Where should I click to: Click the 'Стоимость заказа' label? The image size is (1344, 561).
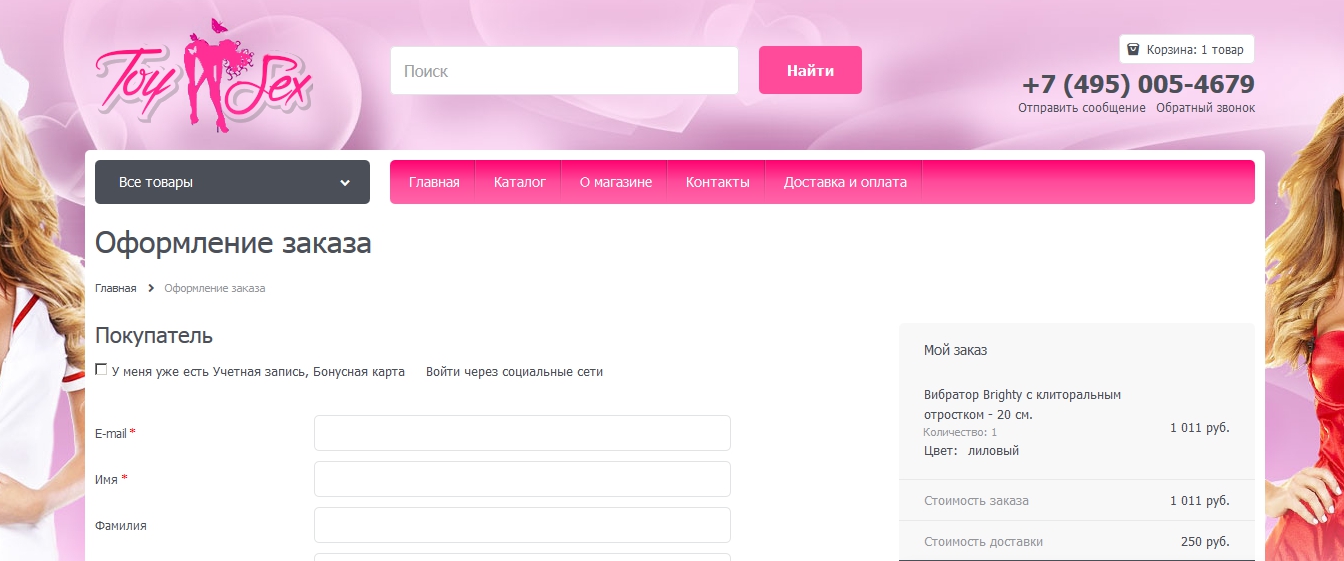976,501
